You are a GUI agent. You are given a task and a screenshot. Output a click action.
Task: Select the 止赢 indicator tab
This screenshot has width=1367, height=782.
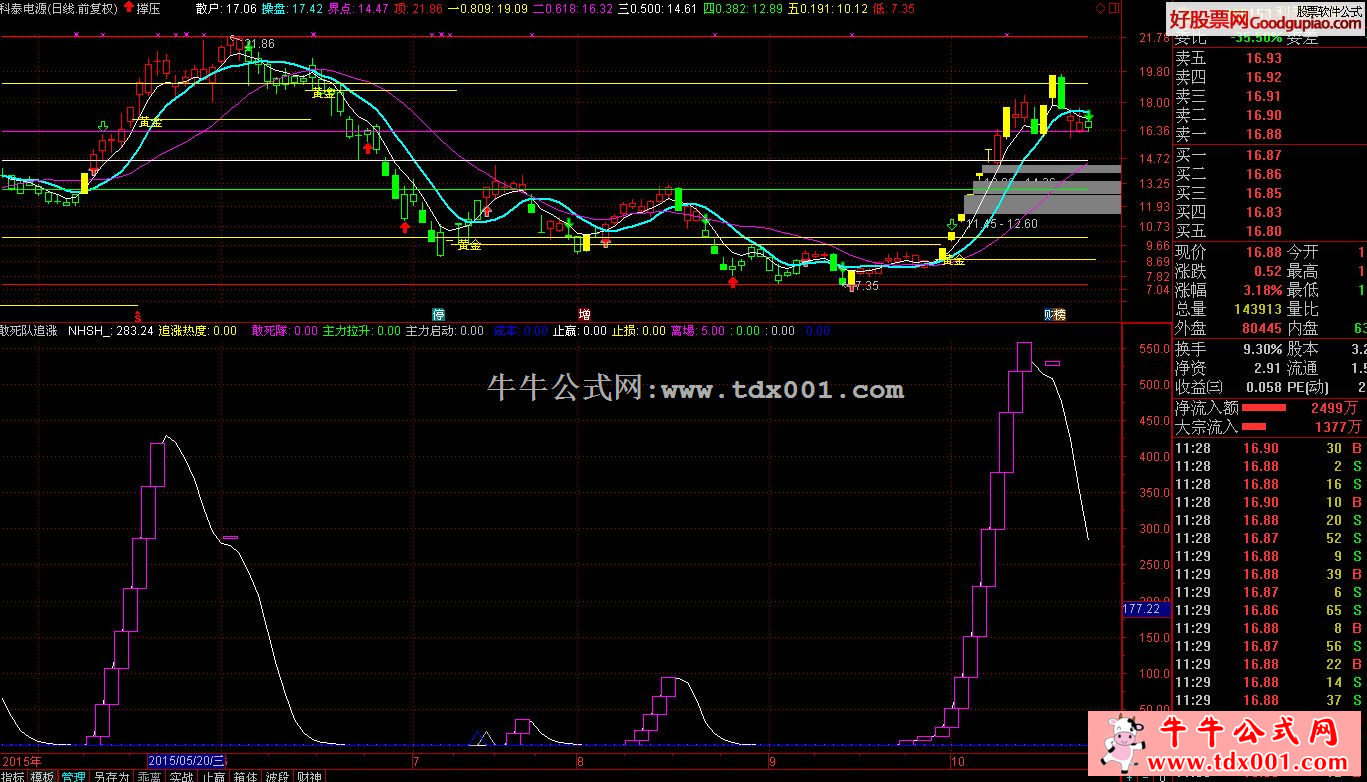[x=214, y=776]
